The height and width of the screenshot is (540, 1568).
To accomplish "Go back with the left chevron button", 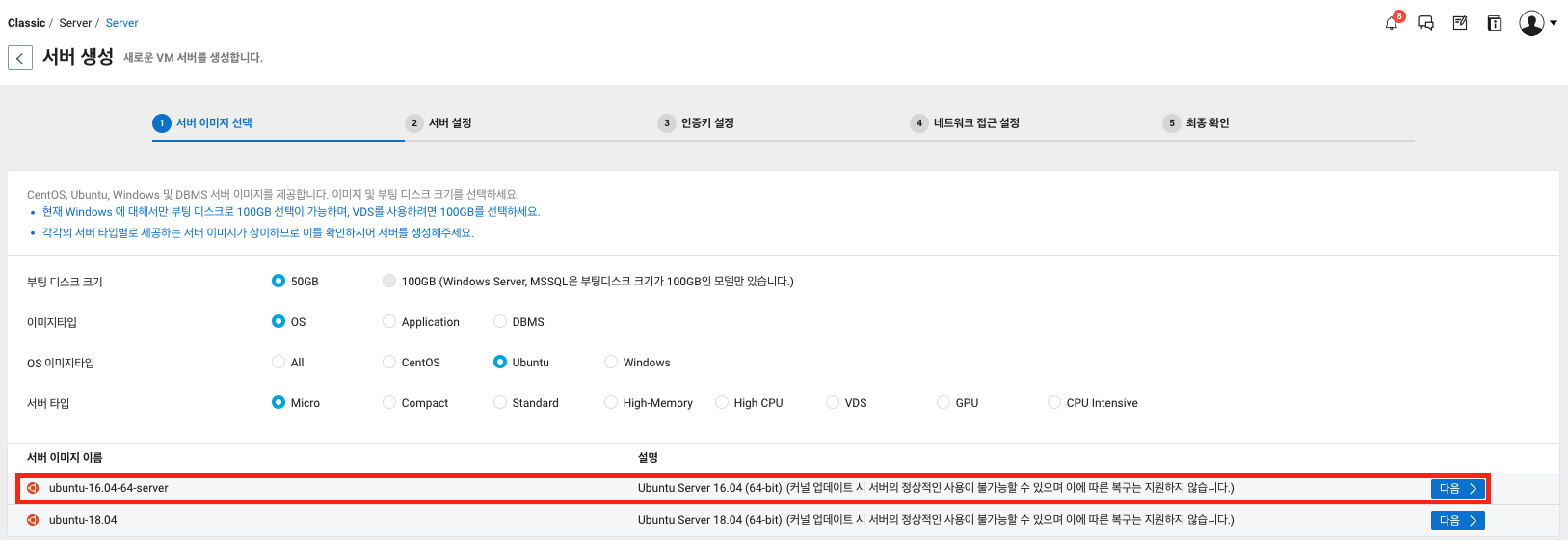I will (20, 58).
